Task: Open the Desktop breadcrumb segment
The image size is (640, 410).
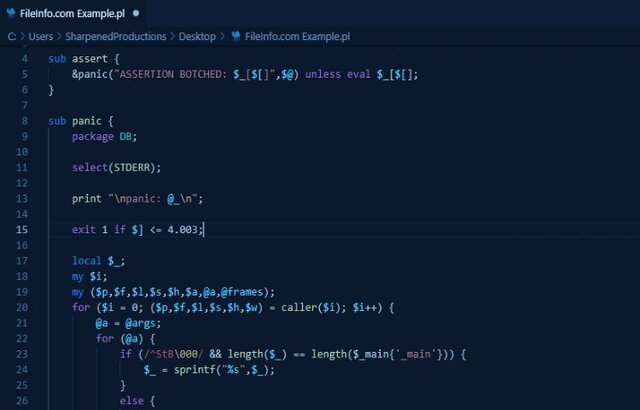Action: [x=197, y=37]
